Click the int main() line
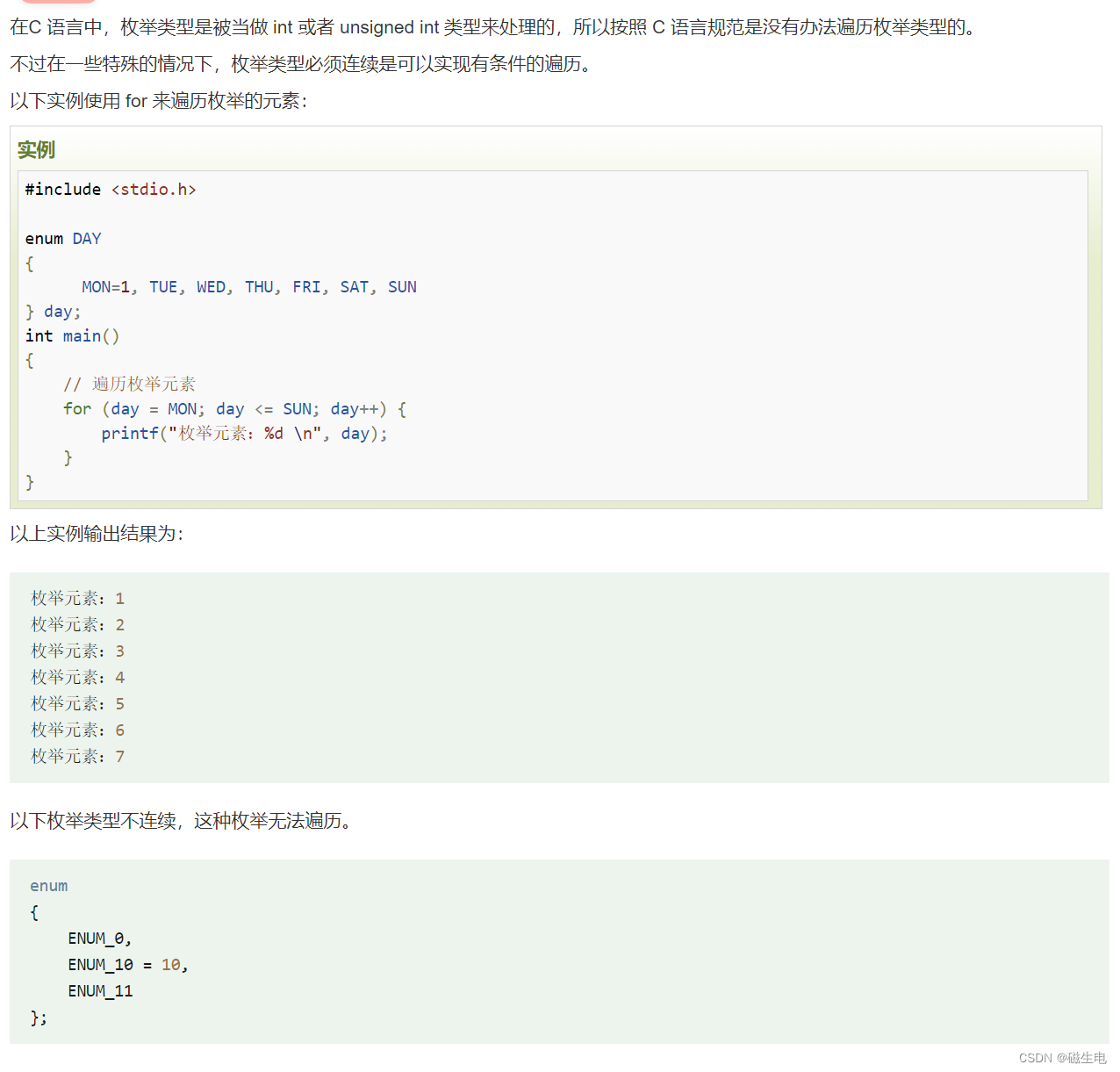 [72, 335]
